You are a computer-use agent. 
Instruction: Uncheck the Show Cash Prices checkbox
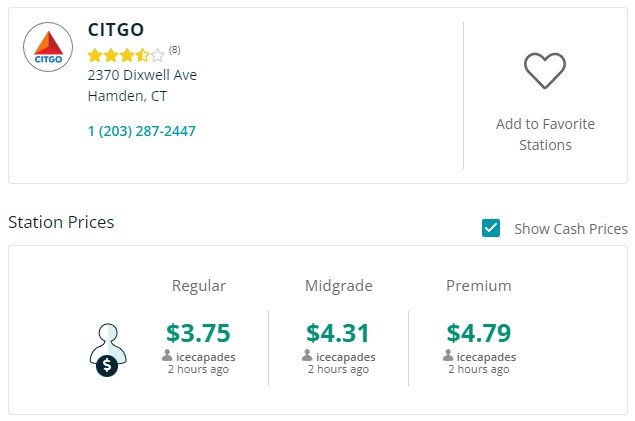point(491,228)
